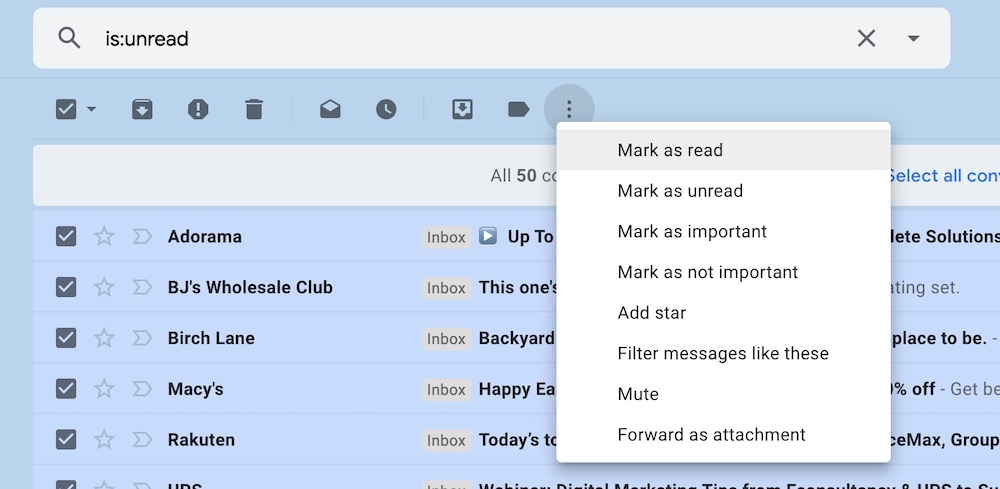Star the BJ's Wholesale Club email

tap(103, 287)
